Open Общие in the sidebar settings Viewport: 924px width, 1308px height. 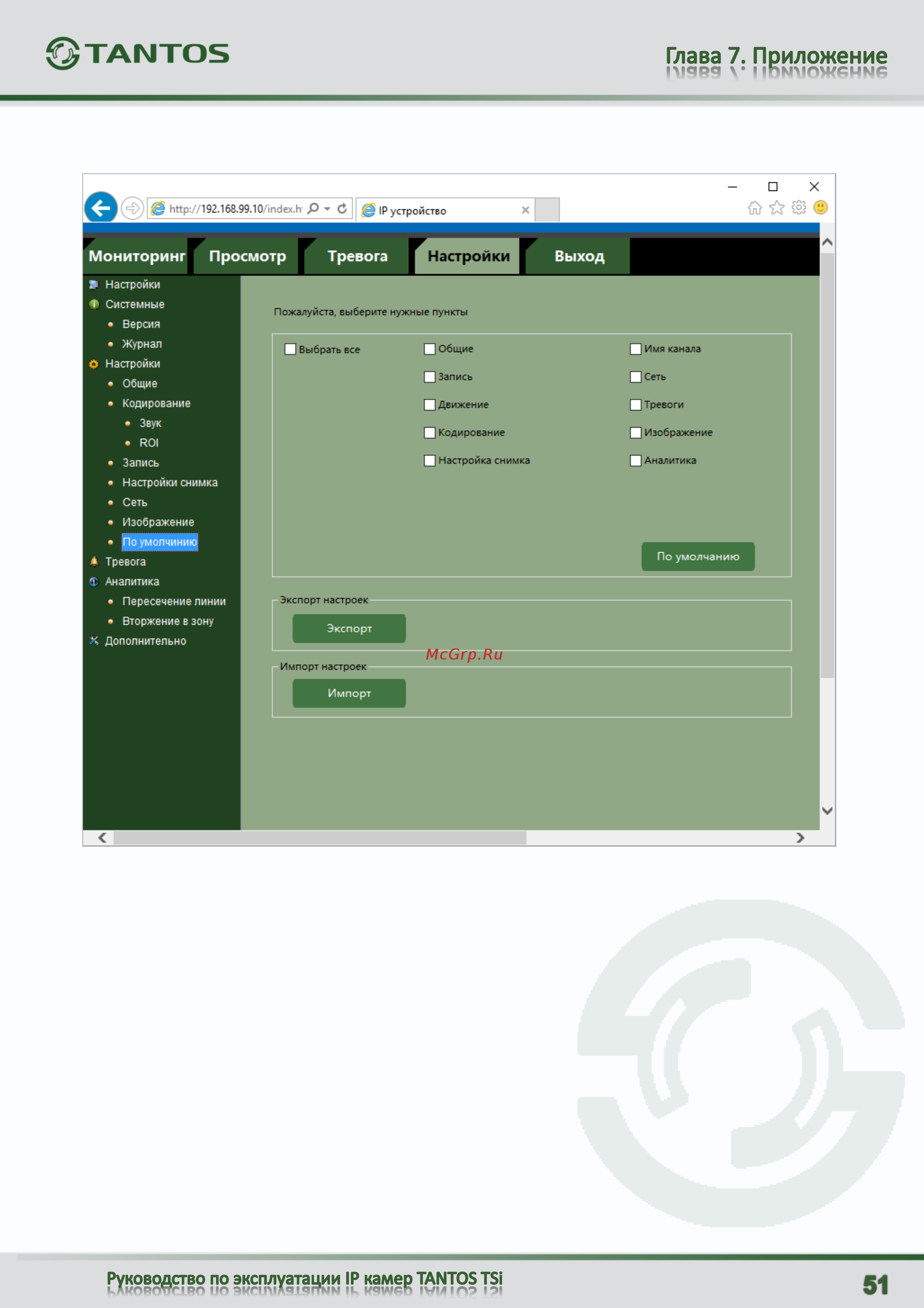tap(139, 383)
